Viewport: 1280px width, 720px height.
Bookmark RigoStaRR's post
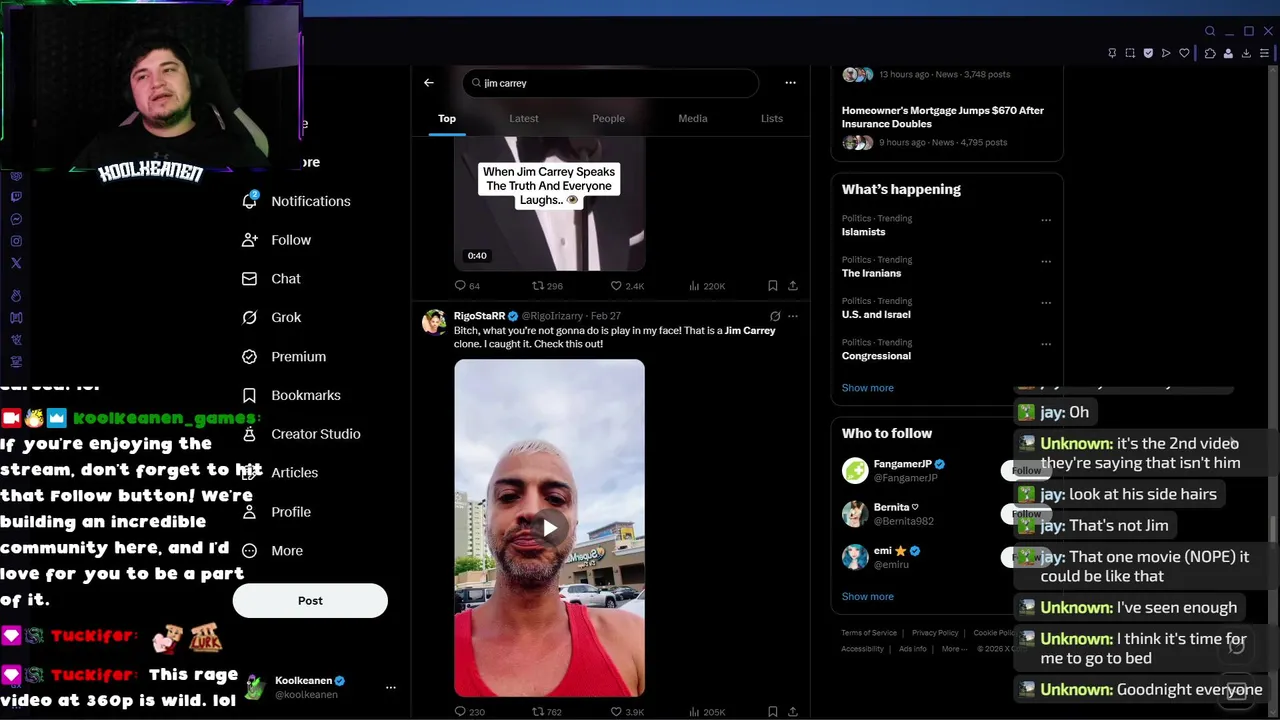click(773, 712)
